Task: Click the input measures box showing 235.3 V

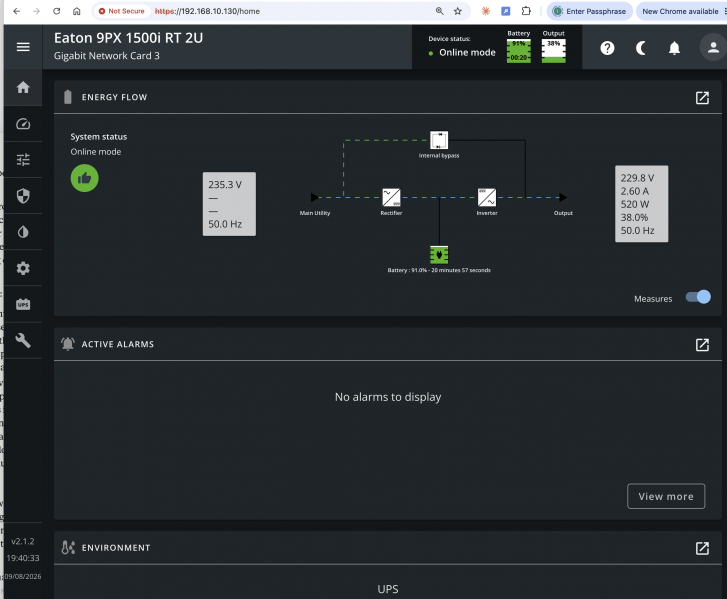Action: coord(229,204)
